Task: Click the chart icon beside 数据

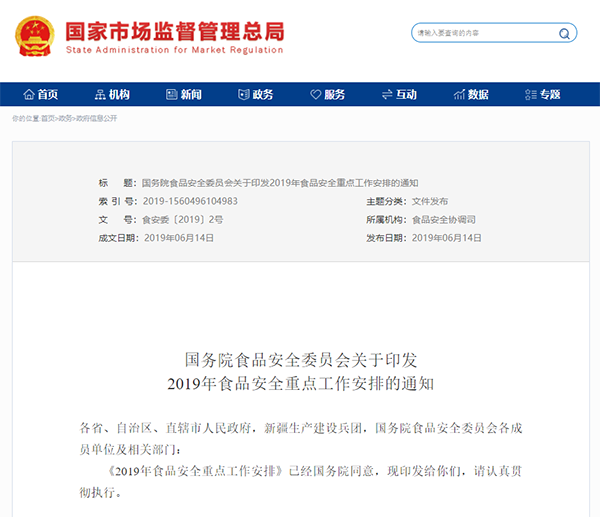Action: (x=459, y=94)
